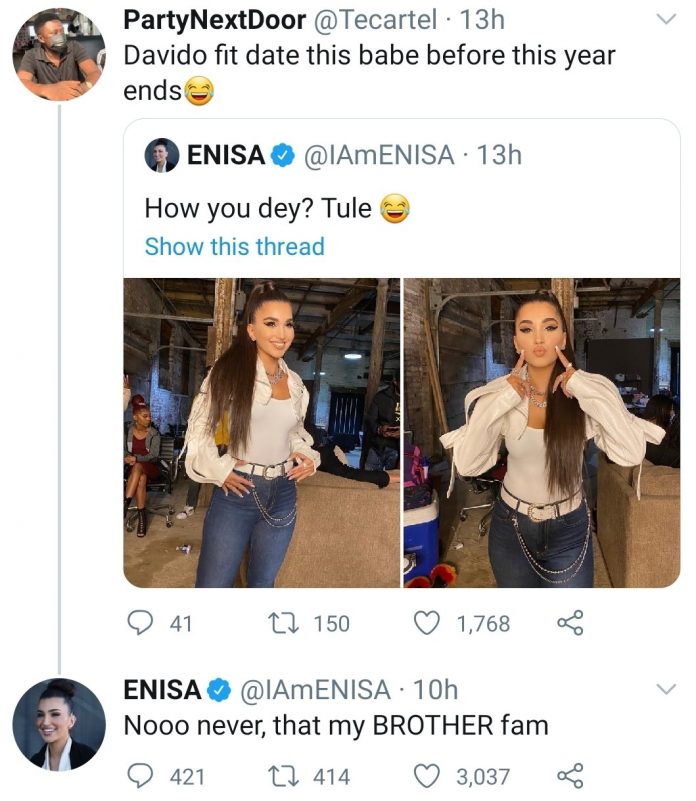View right photo with peace signs
The height and width of the screenshot is (801, 696).
click(x=542, y=432)
